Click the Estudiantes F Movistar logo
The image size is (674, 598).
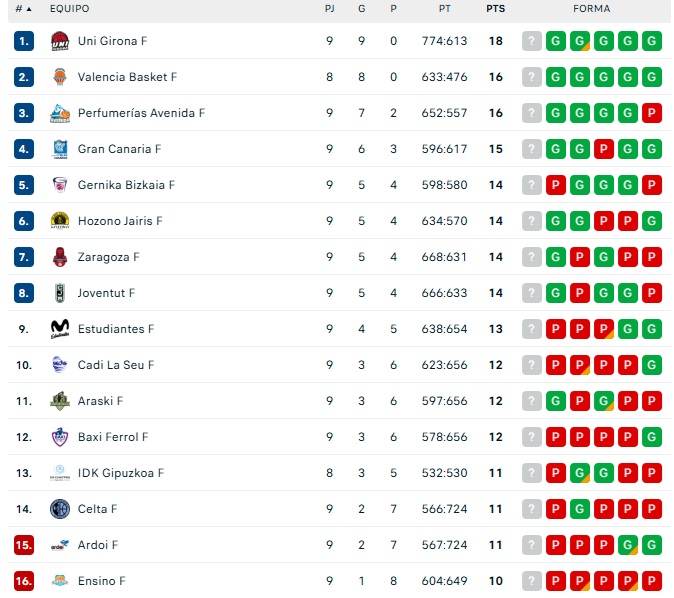click(x=59, y=329)
